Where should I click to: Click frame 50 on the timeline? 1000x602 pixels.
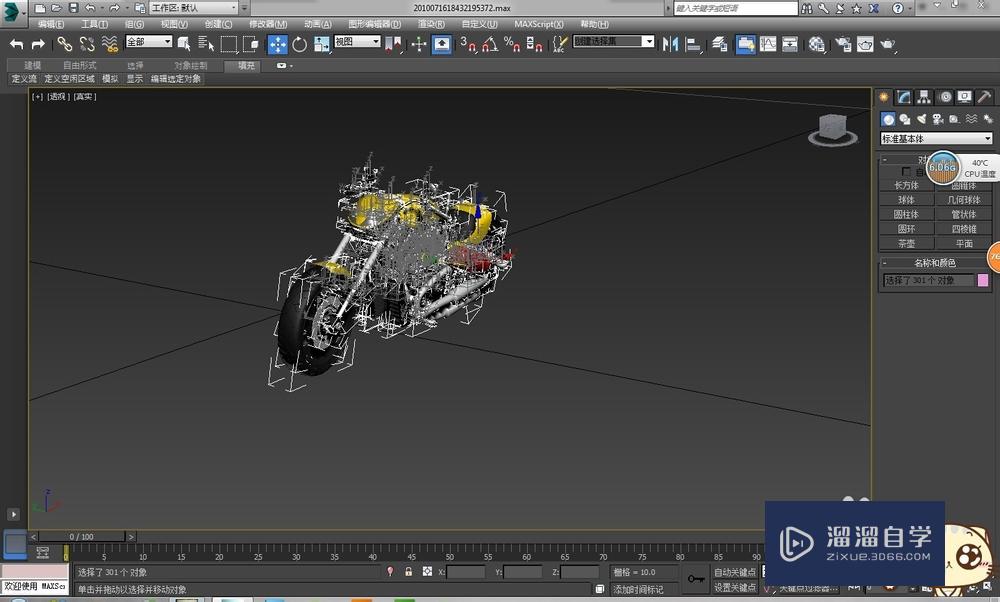click(450, 550)
